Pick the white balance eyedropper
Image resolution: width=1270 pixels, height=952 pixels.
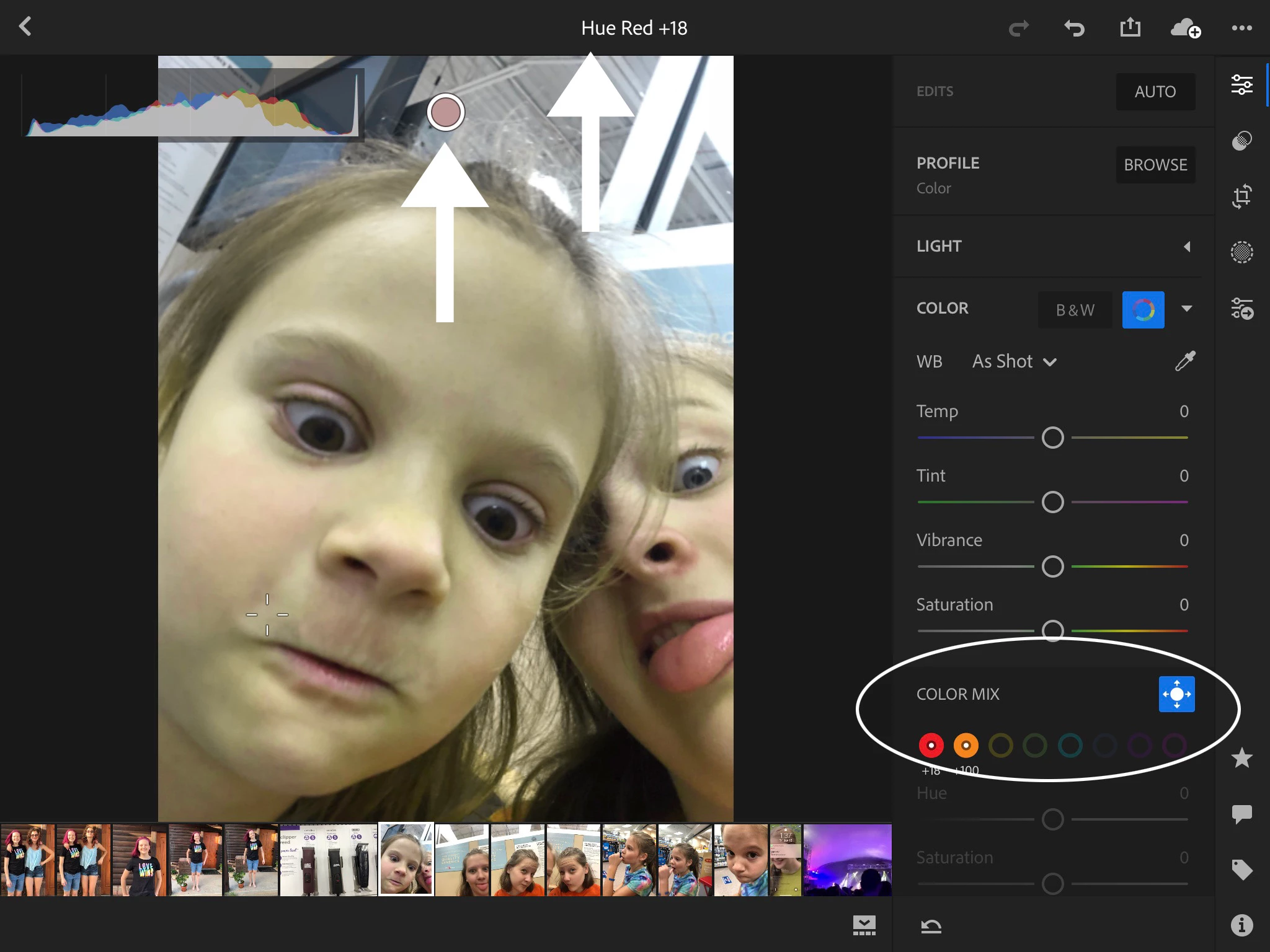pos(1184,361)
